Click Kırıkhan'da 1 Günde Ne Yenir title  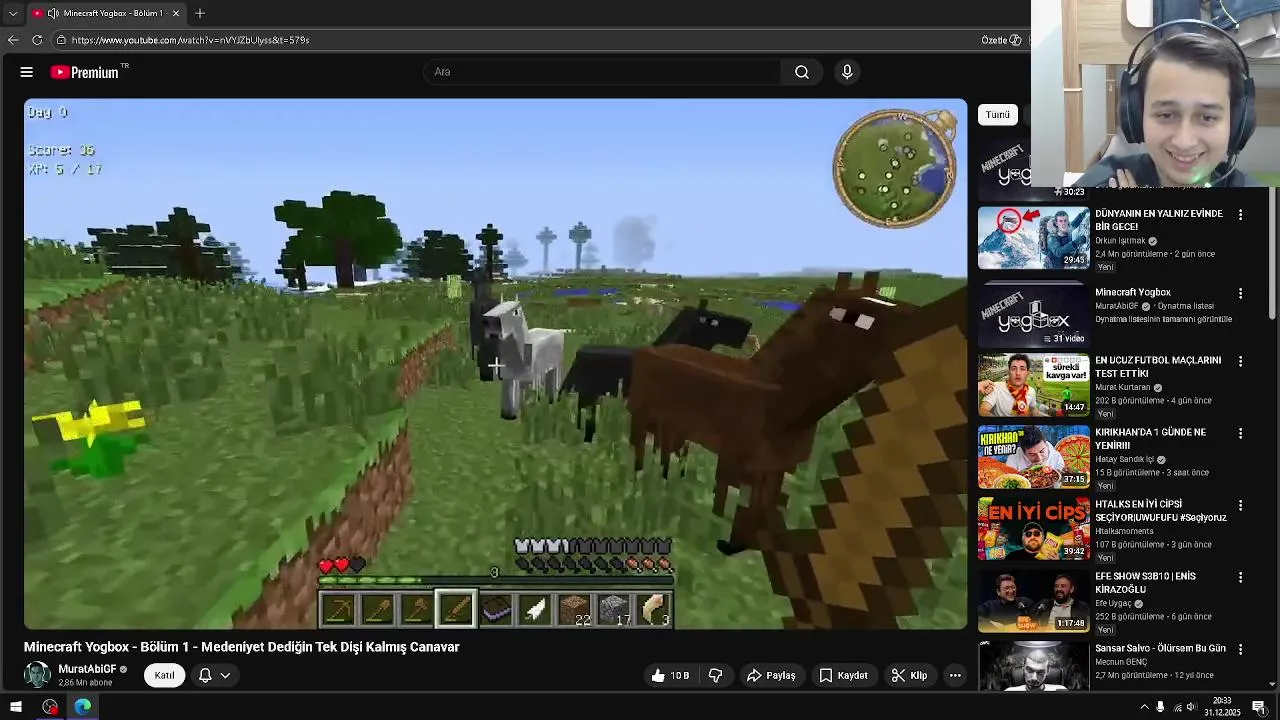[x=1150, y=439]
